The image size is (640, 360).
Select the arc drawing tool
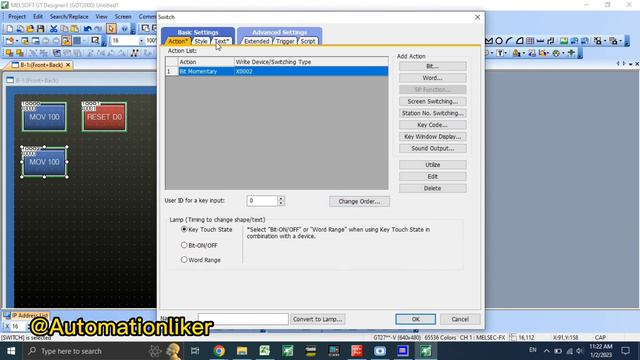click(509, 41)
